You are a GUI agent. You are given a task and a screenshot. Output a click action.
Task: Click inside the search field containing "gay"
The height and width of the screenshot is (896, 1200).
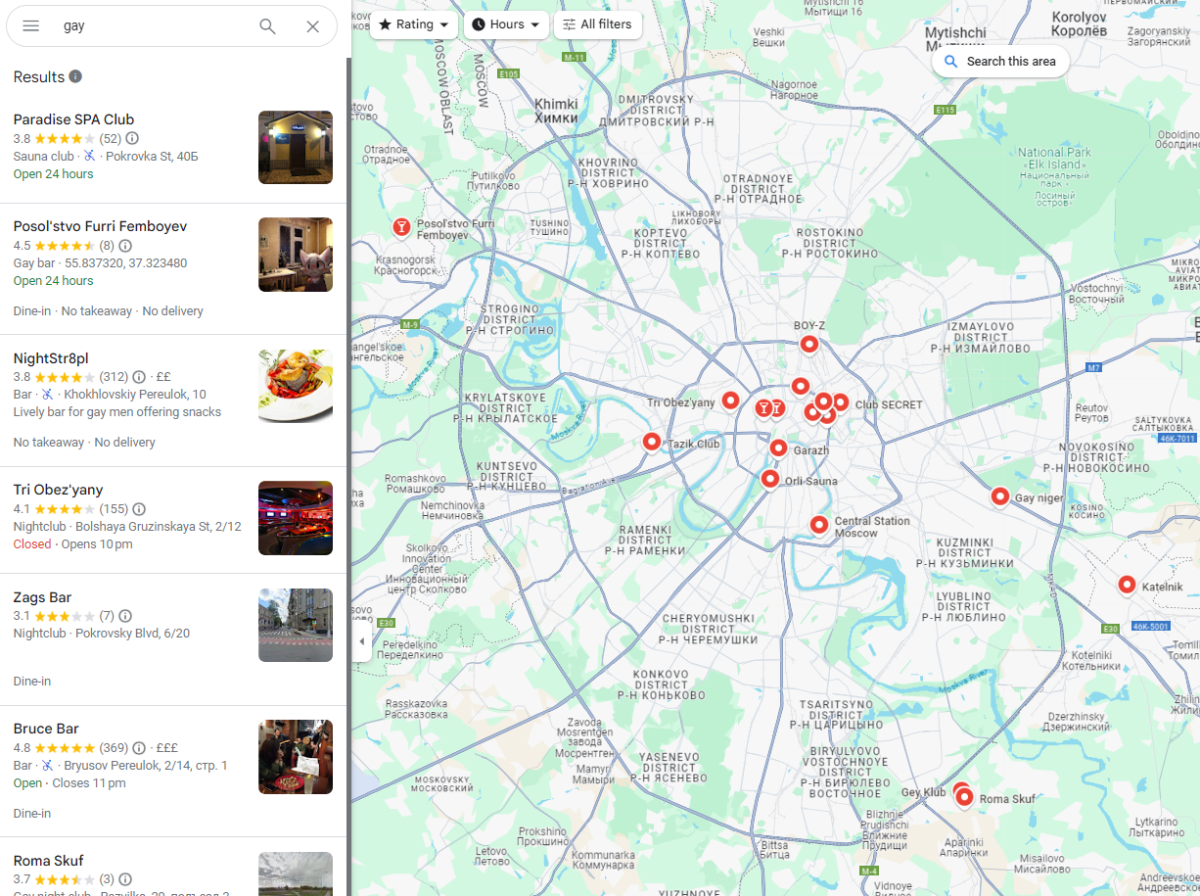pyautogui.click(x=150, y=26)
